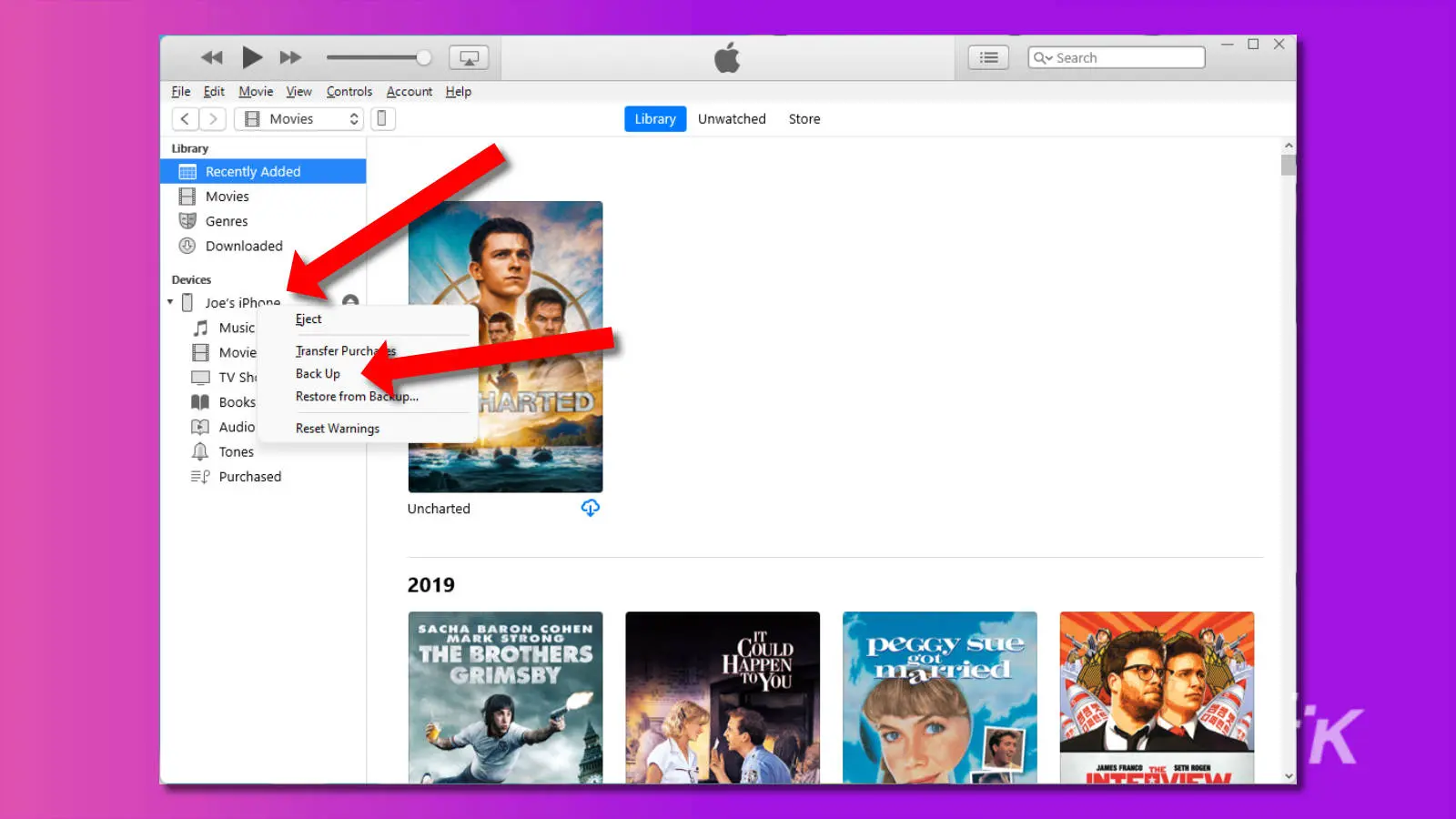The image size is (1456, 819).
Task: Open the Peggy Sue Got Married poster
Action: tap(939, 697)
